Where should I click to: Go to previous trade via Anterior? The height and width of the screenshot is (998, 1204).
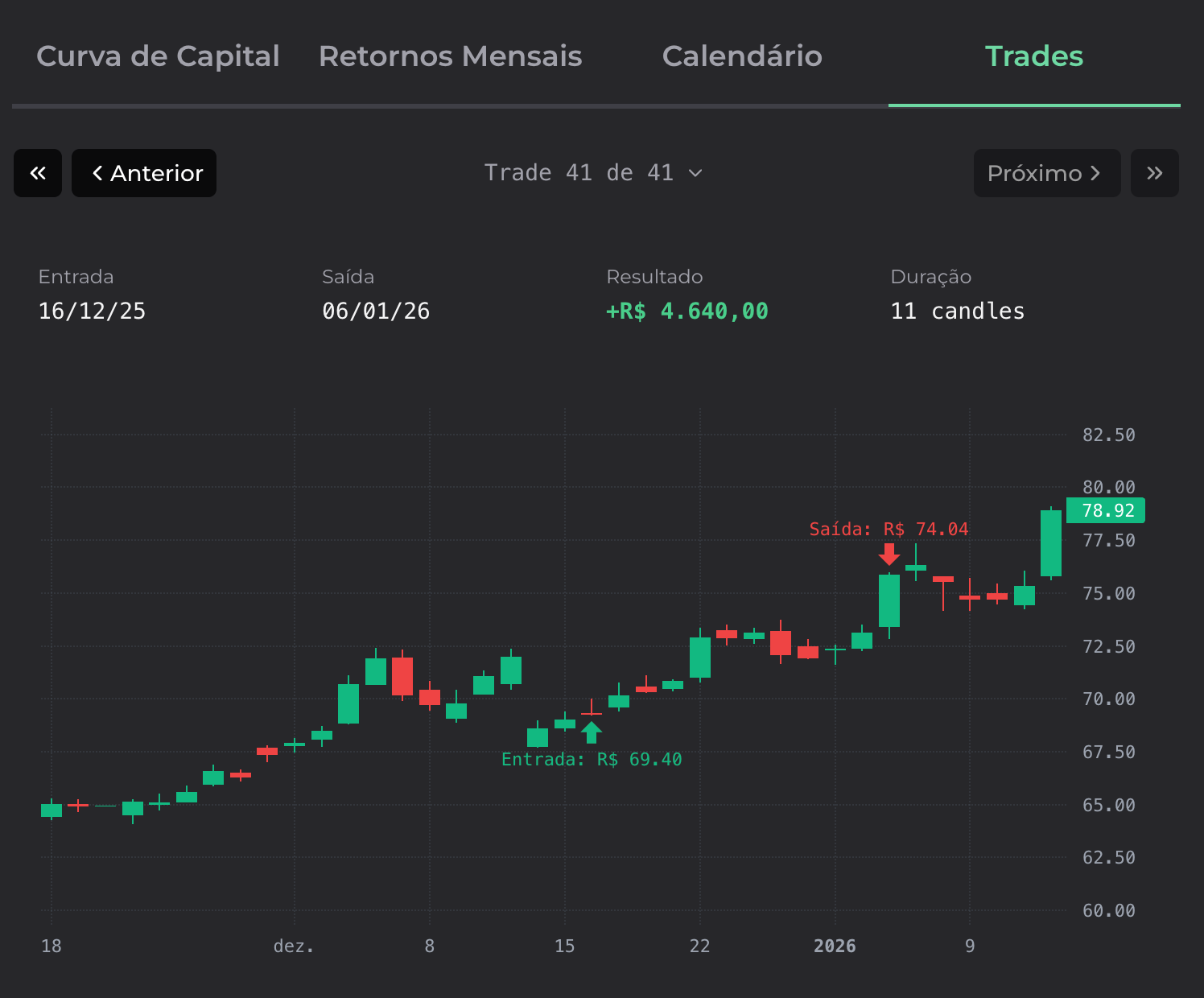click(144, 173)
